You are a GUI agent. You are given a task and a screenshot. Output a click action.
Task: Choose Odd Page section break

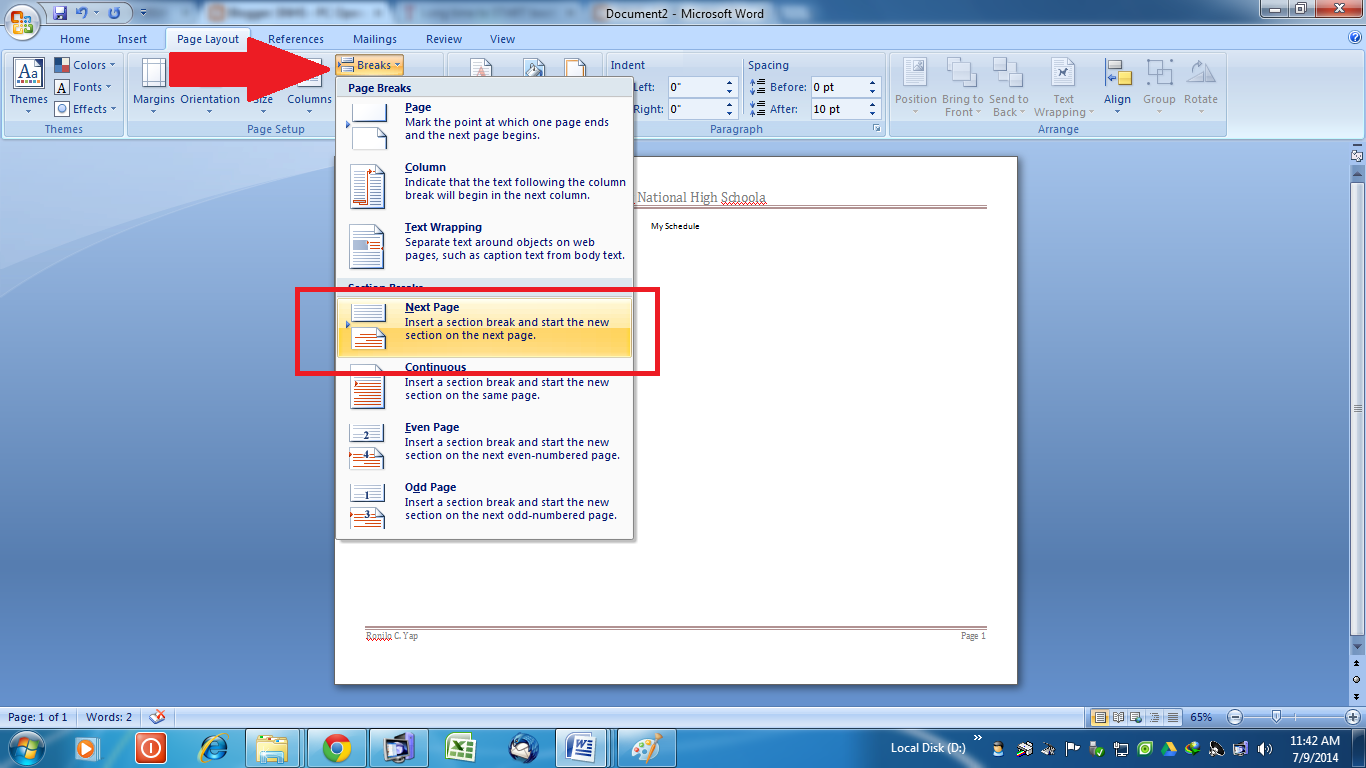click(x=485, y=507)
